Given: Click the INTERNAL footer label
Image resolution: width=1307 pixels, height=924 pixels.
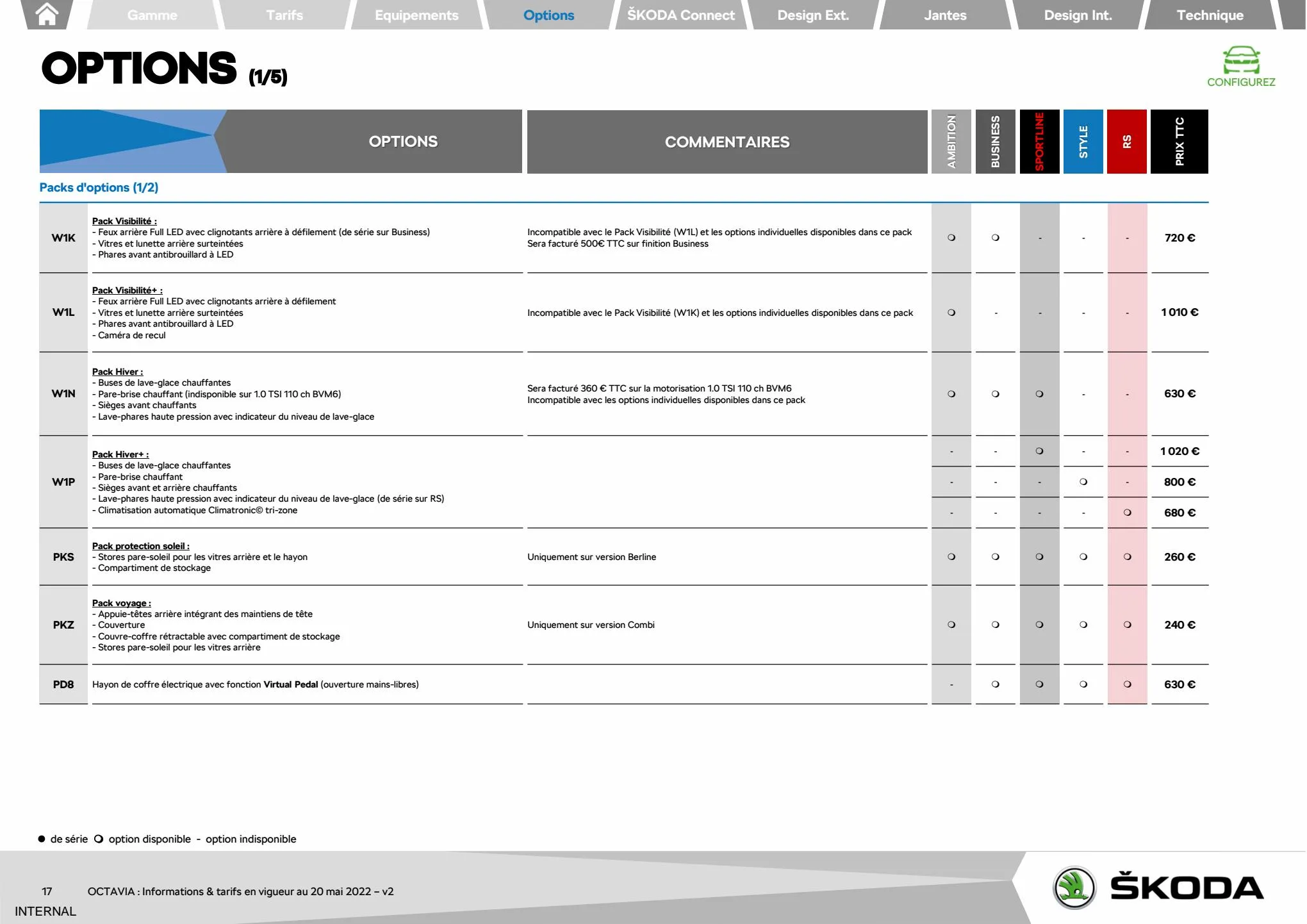Looking at the screenshot, I should pos(45,911).
